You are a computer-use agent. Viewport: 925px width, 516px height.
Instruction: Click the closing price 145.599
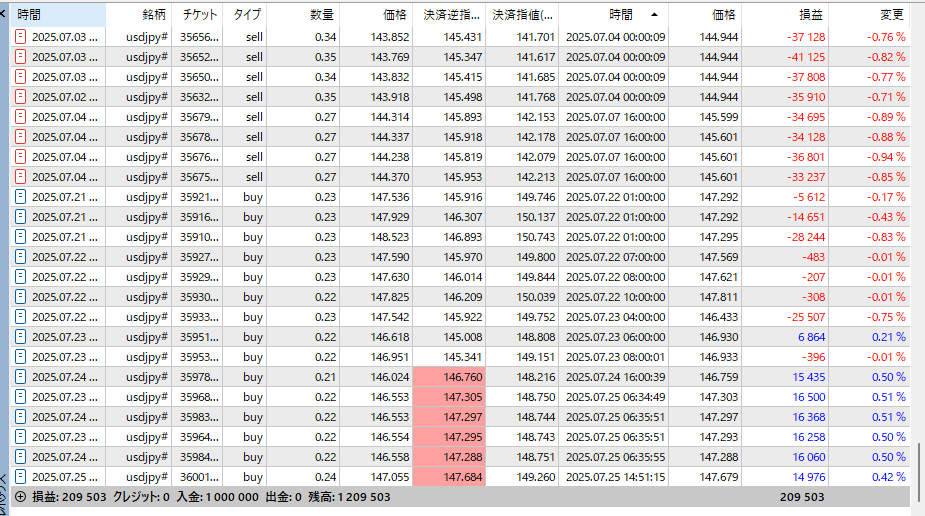[719, 117]
